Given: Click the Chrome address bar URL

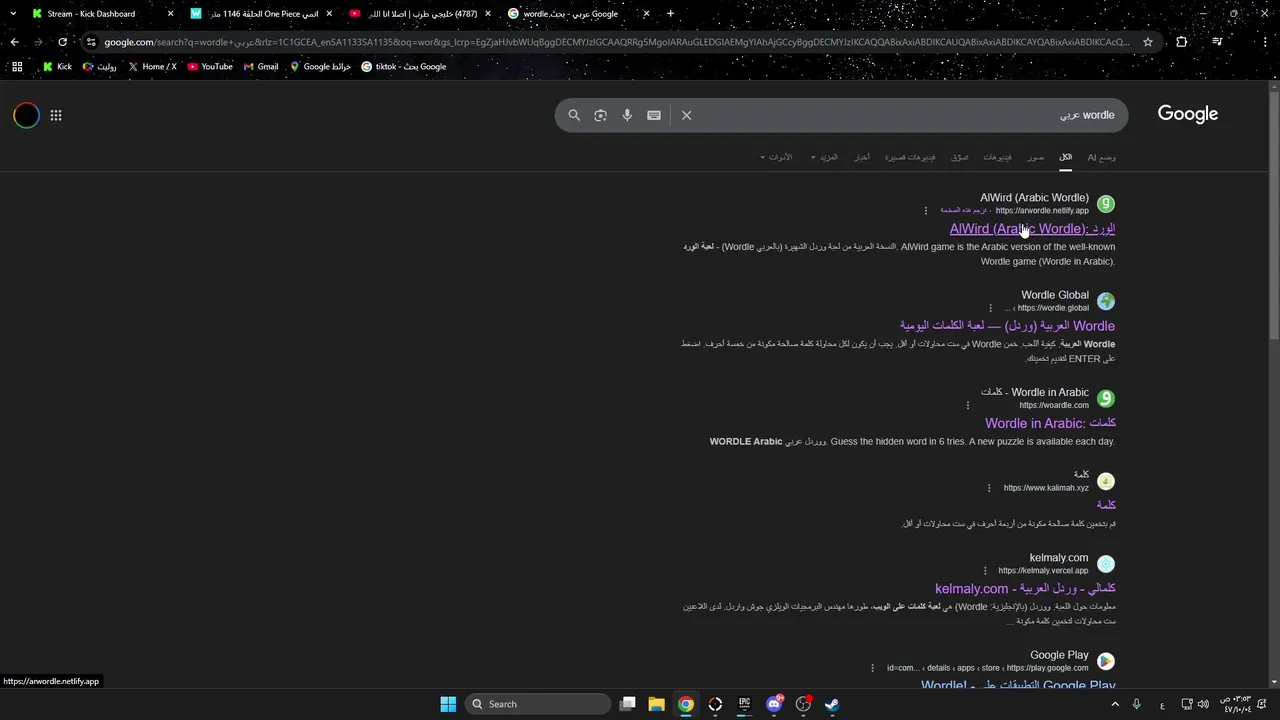Looking at the screenshot, I should click(616, 42).
